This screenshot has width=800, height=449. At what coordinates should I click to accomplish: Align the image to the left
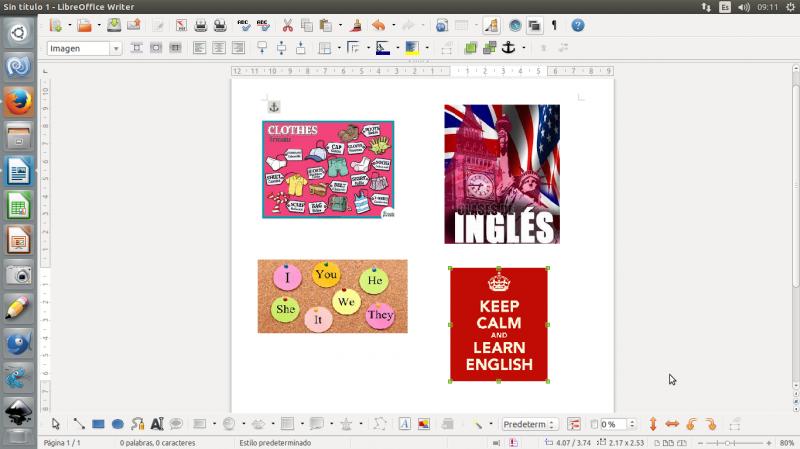click(199, 48)
